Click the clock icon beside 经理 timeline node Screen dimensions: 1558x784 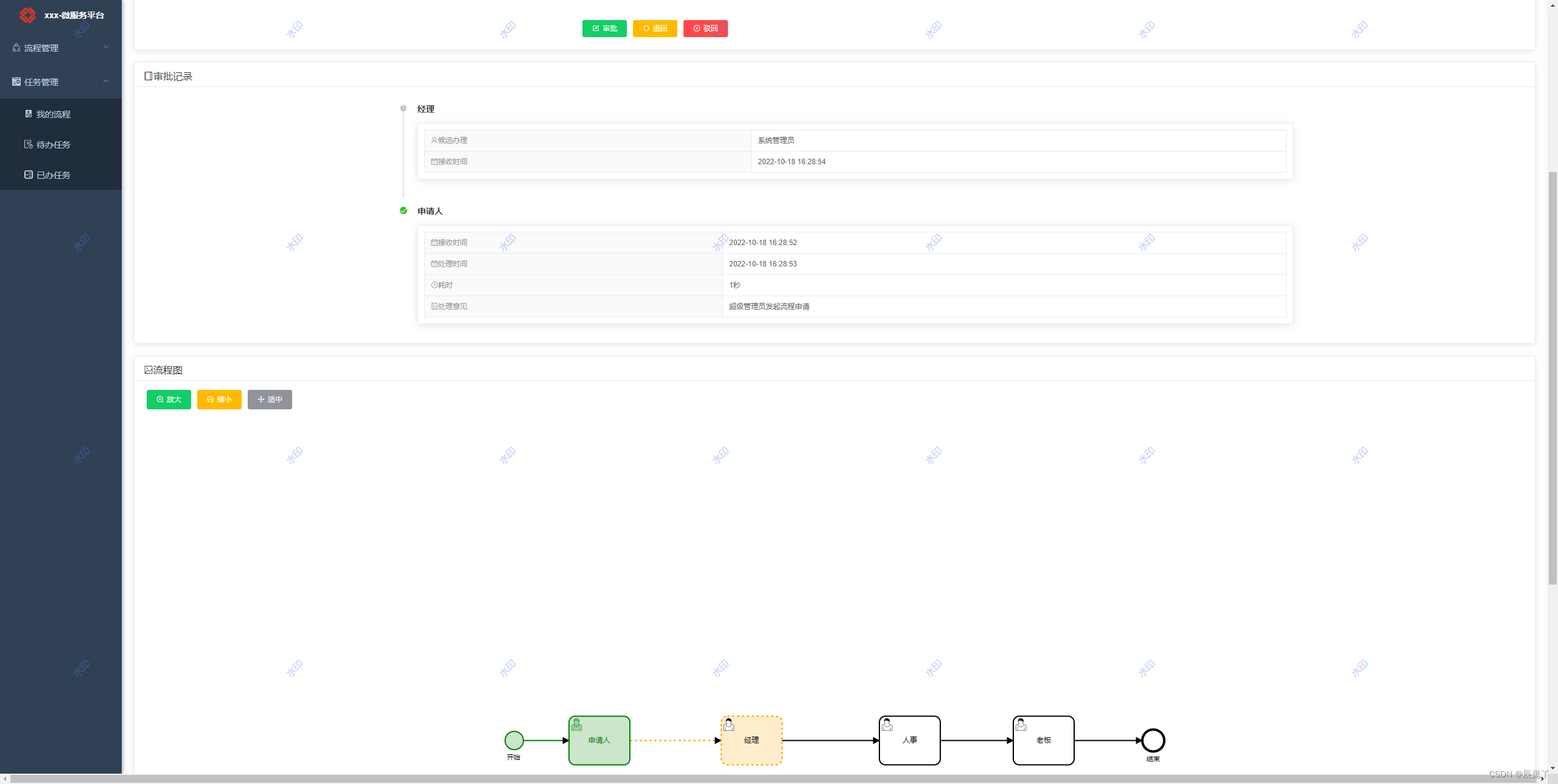pyautogui.click(x=403, y=108)
